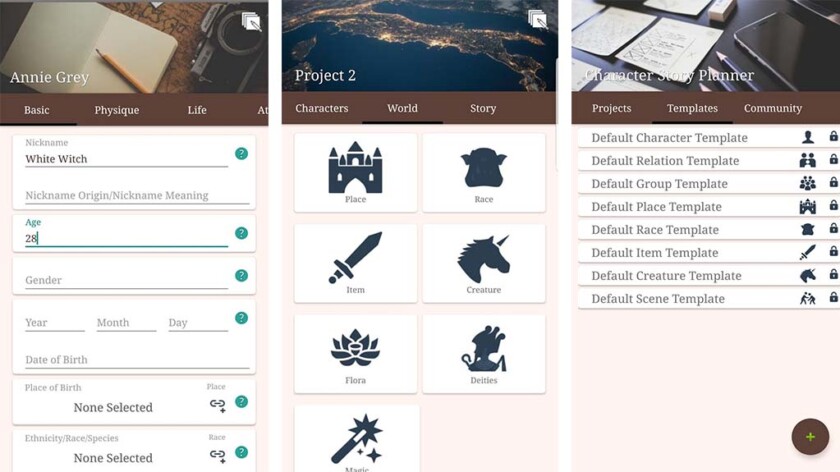
Task: Open the Place world category
Action: pyautogui.click(x=355, y=173)
